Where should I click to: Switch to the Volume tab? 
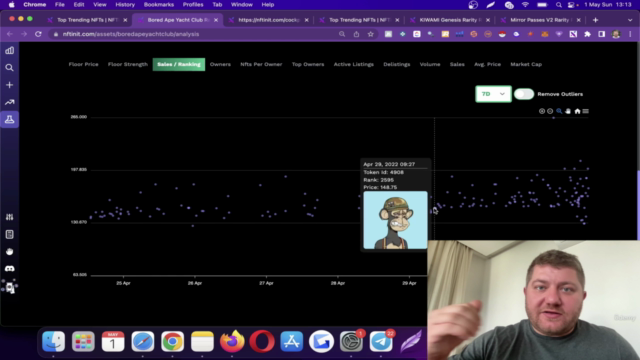[x=430, y=64]
